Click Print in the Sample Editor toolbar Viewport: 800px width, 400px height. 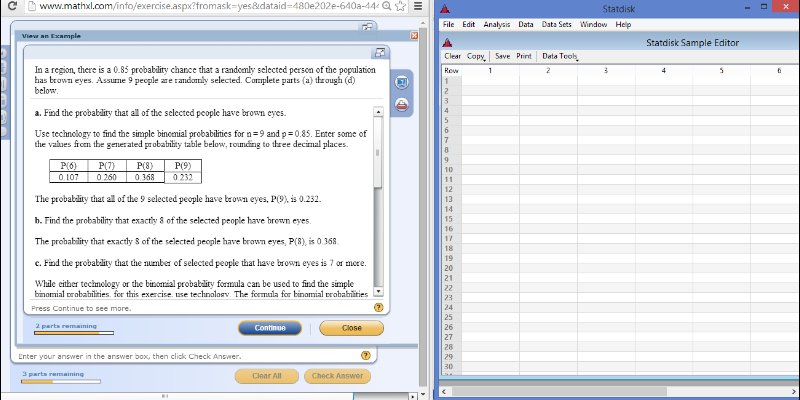[x=523, y=56]
